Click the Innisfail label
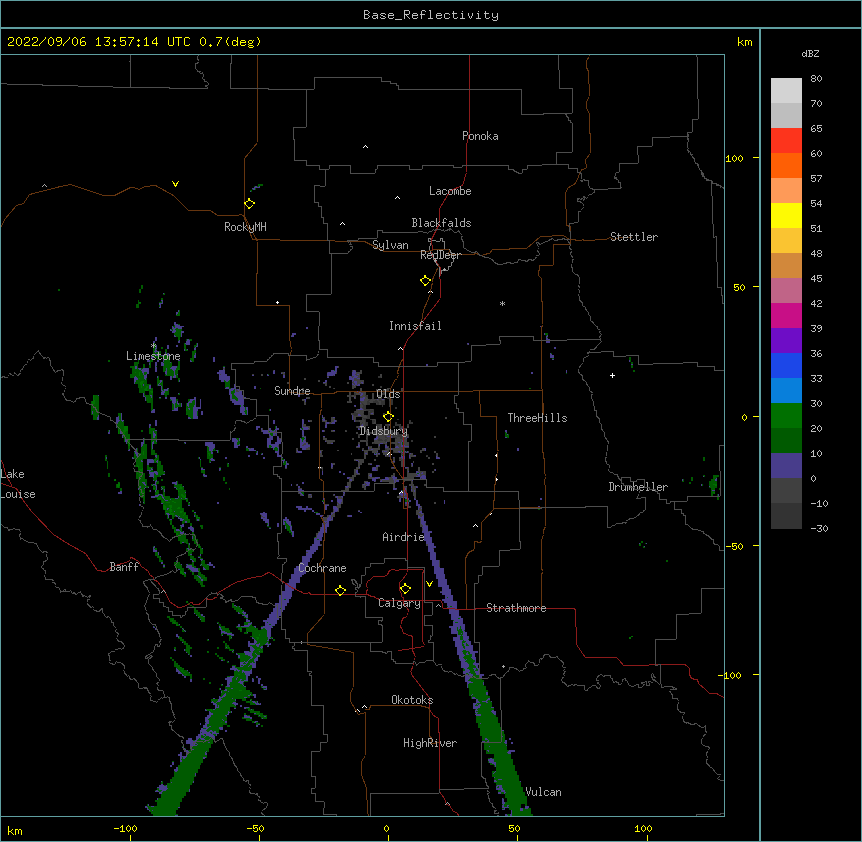 (x=415, y=326)
